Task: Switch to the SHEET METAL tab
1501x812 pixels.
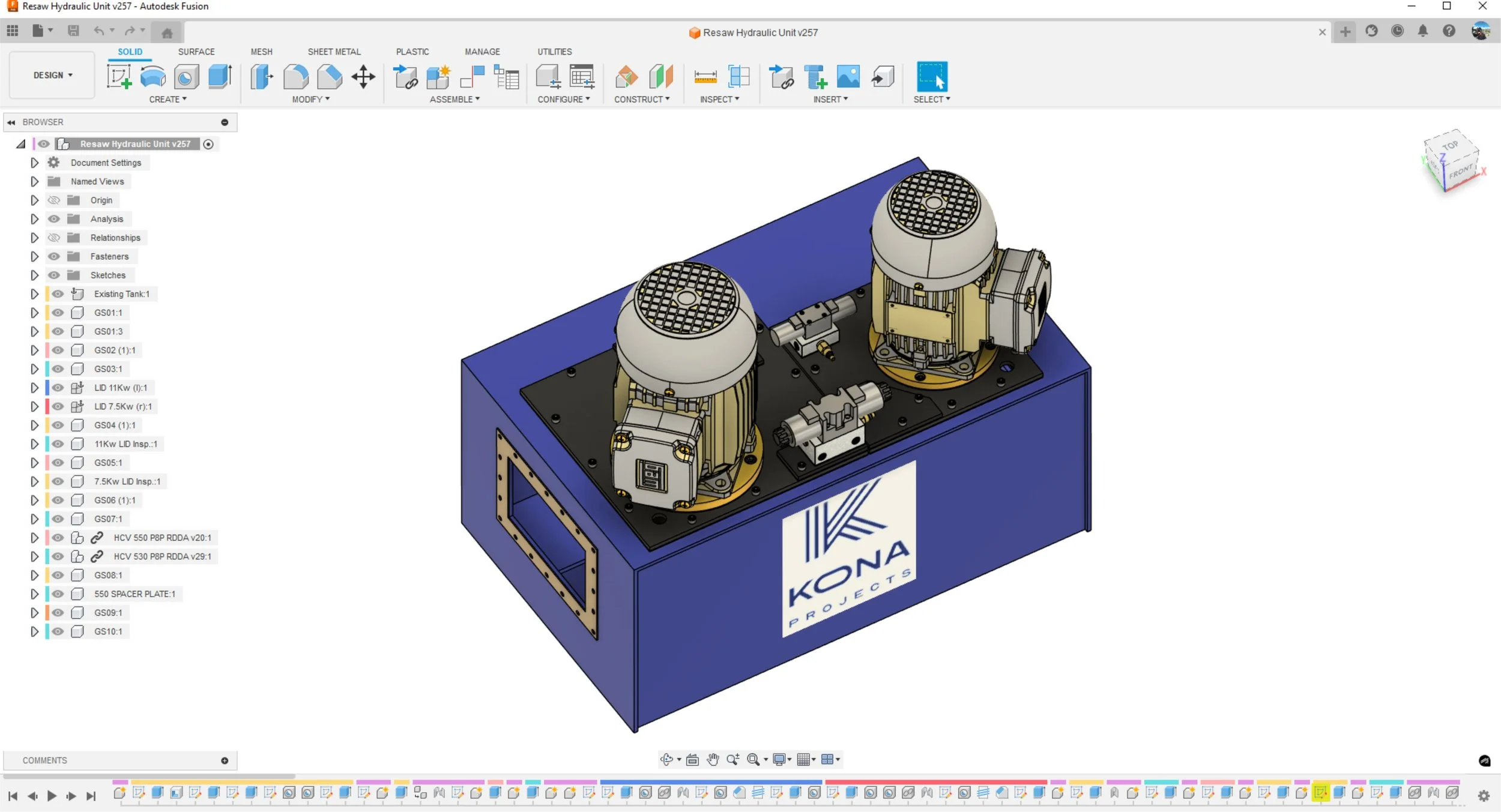Action: pos(334,52)
